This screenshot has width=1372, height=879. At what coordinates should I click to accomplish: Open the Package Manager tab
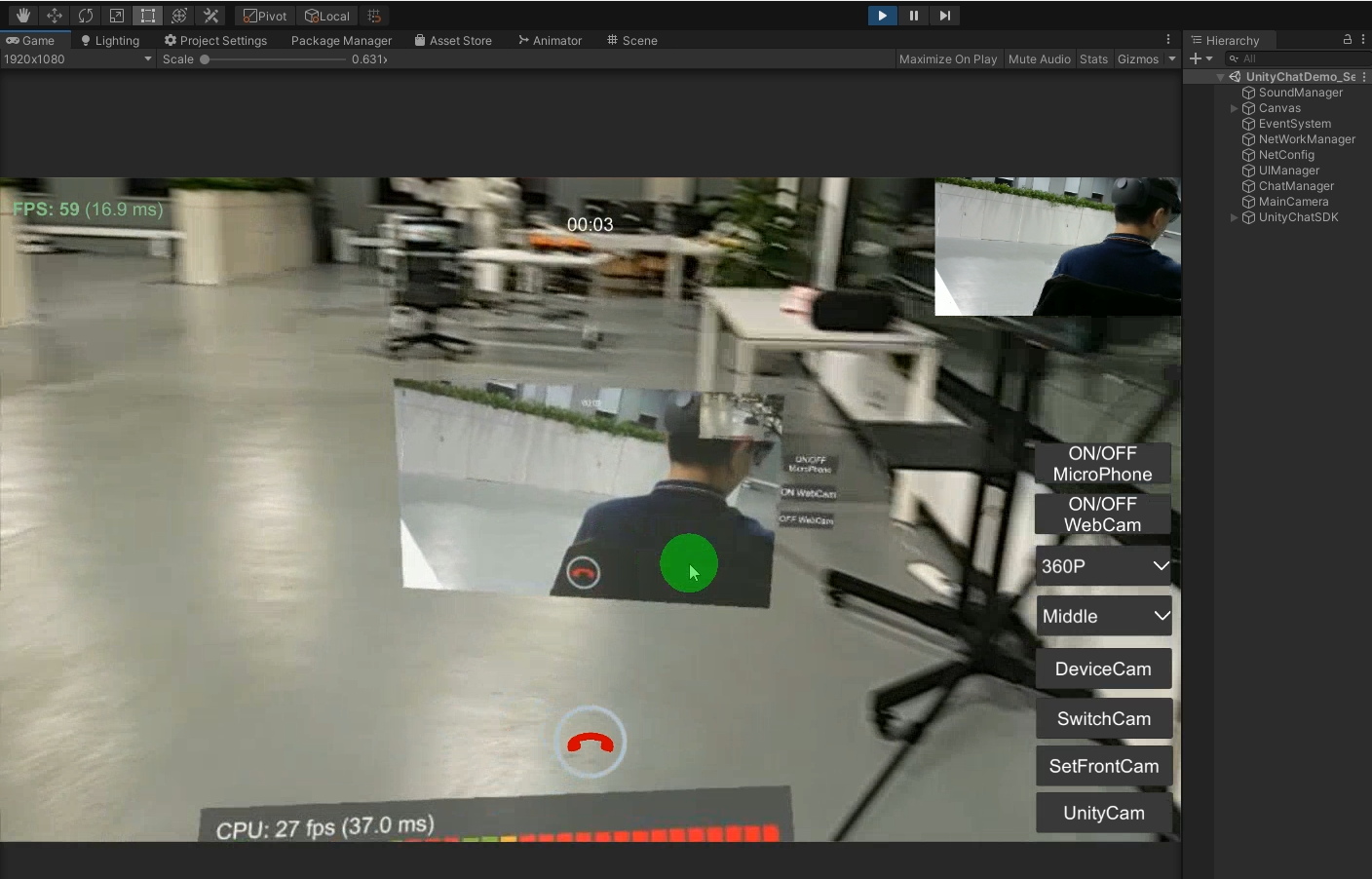coord(341,41)
